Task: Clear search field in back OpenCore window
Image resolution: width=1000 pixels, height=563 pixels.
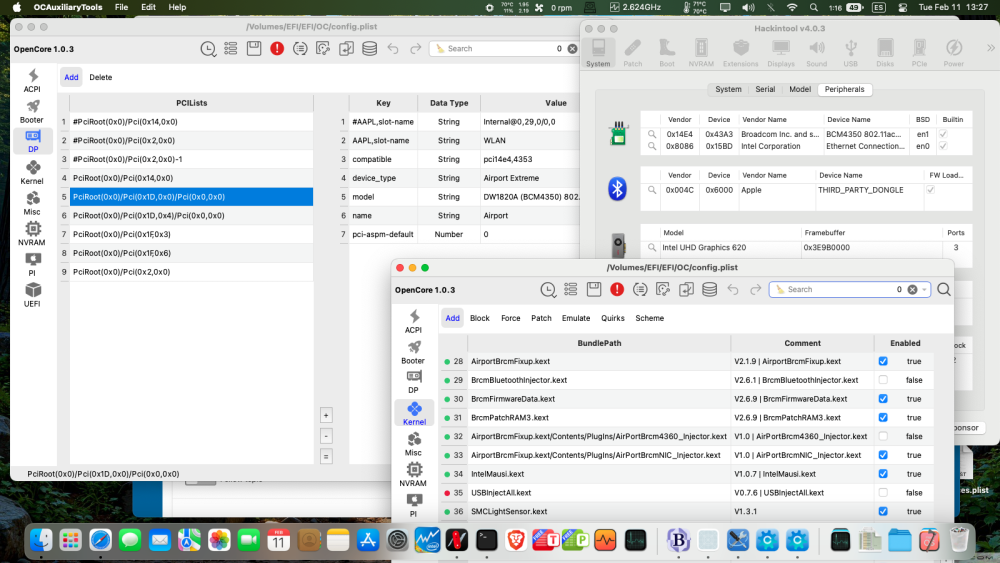Action: pos(572,48)
